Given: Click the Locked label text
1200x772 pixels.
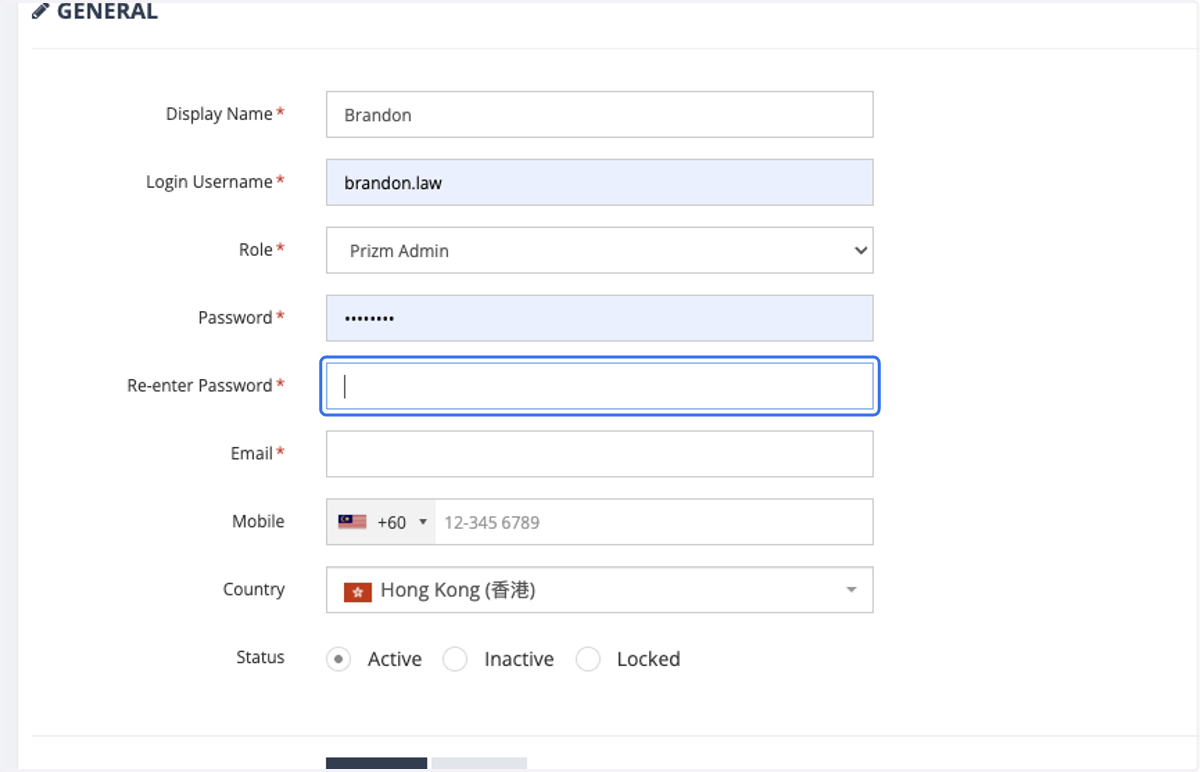Looking at the screenshot, I should click(648, 659).
